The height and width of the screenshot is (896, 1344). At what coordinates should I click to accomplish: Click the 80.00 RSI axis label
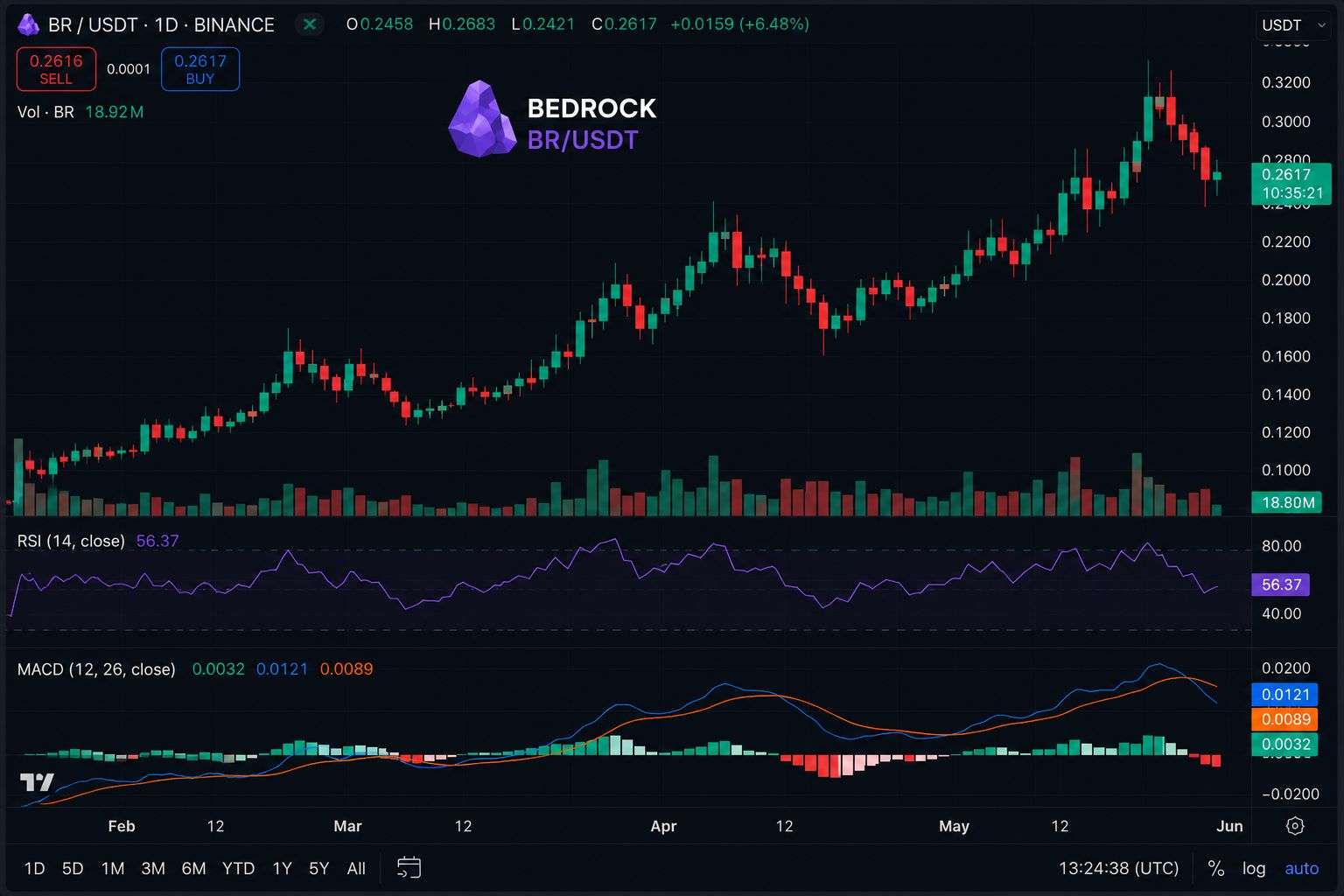point(1282,546)
